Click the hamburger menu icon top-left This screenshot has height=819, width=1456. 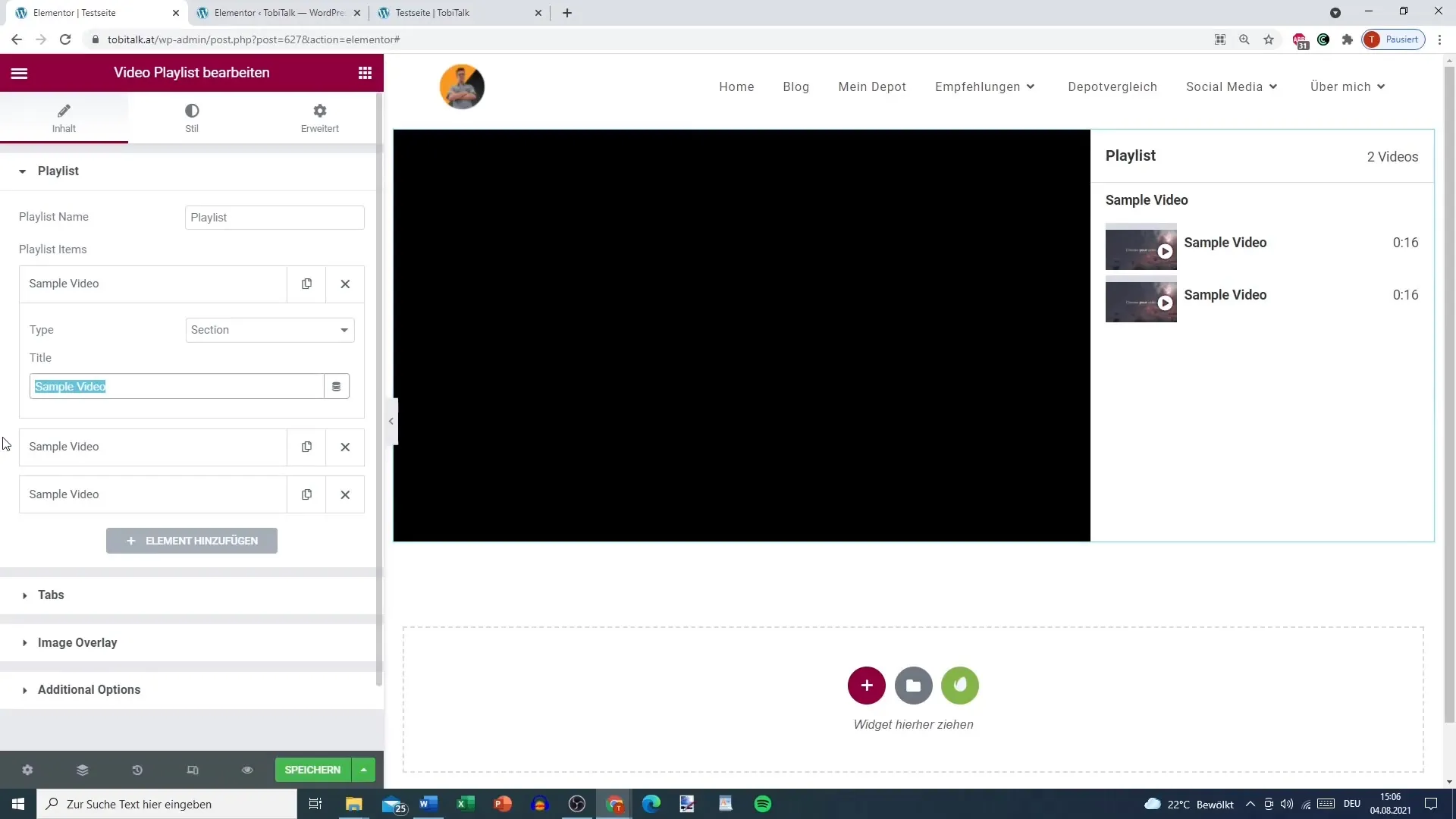click(19, 72)
